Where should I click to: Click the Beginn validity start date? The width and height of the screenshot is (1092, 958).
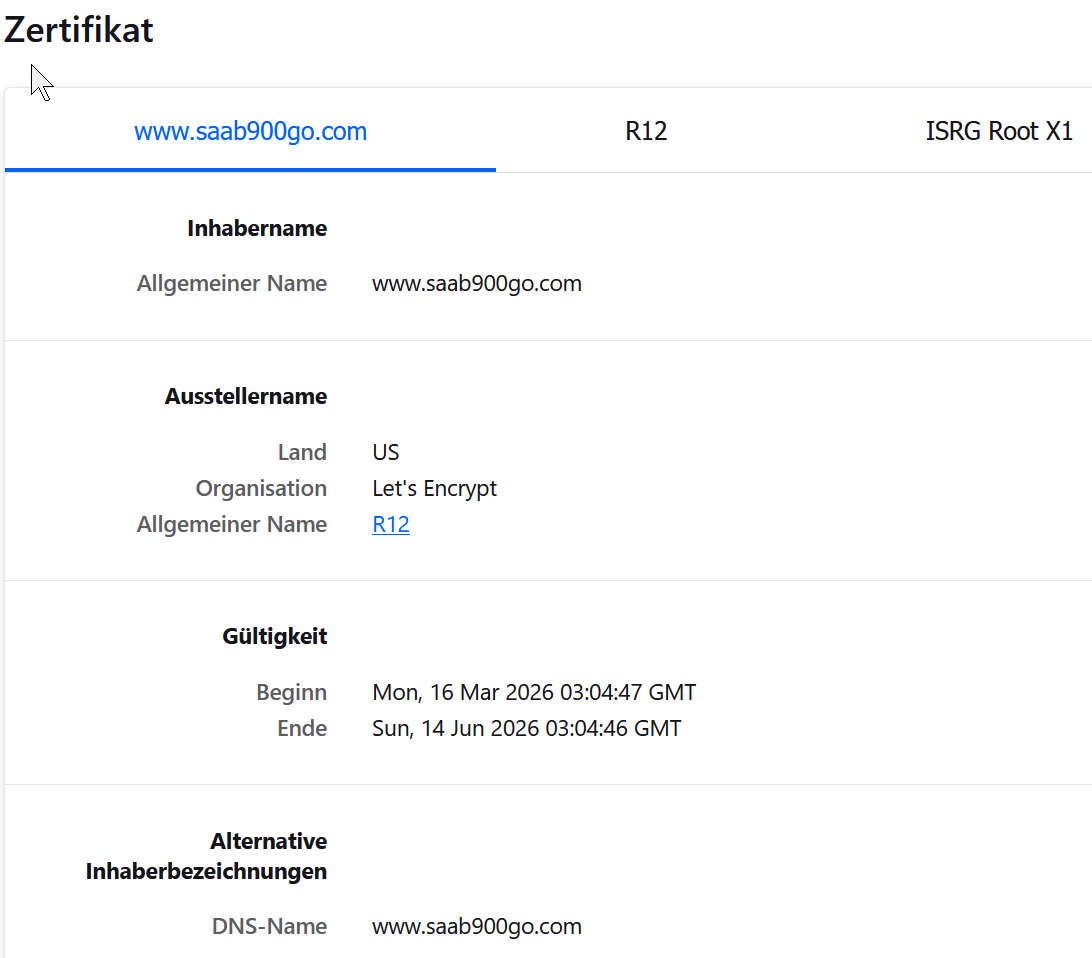coord(534,692)
